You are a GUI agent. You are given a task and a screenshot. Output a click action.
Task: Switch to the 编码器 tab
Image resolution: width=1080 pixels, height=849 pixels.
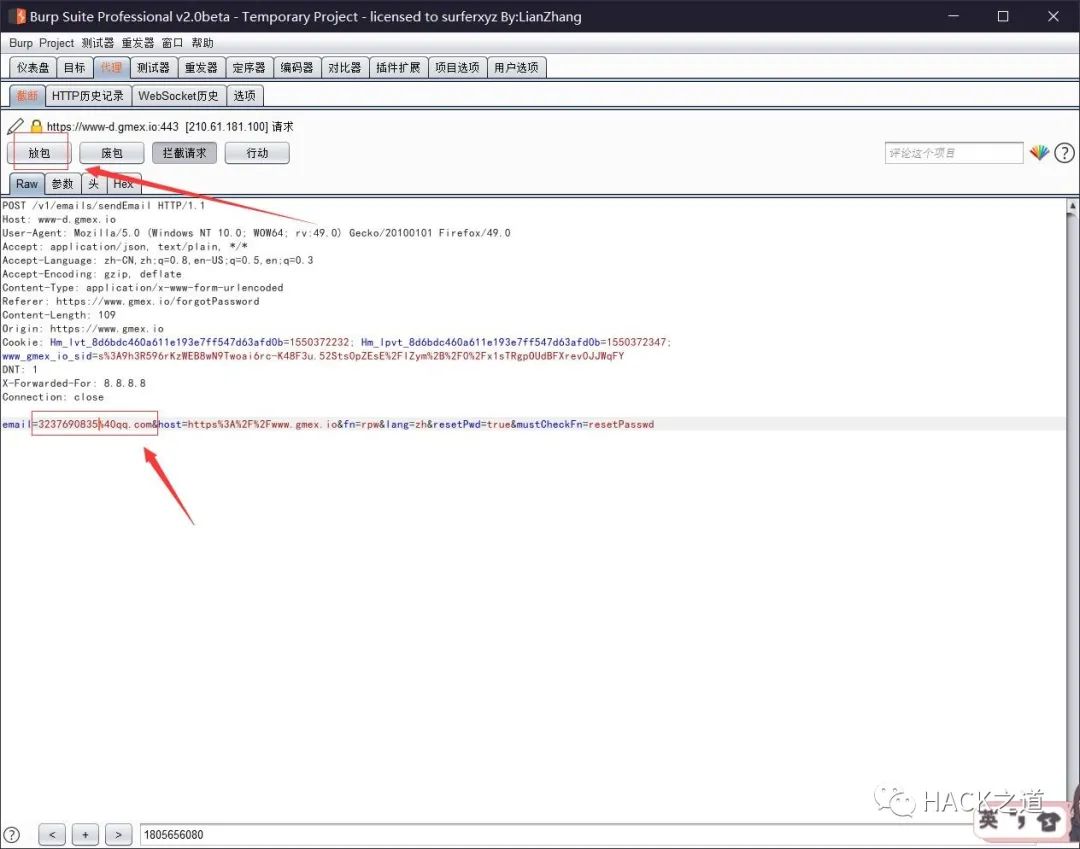297,67
